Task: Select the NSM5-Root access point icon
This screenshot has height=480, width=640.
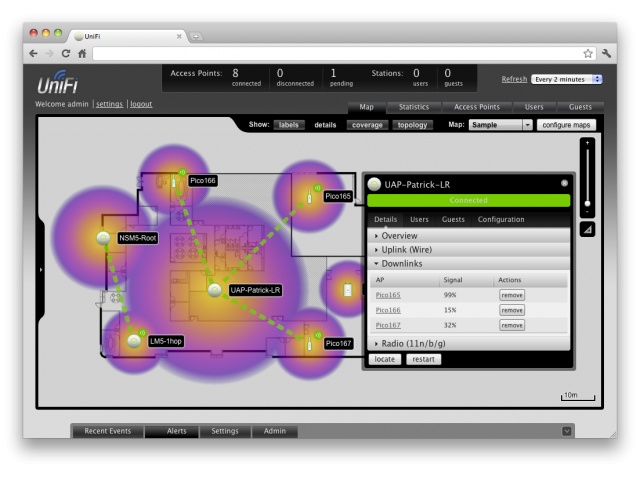Action: coord(103,238)
